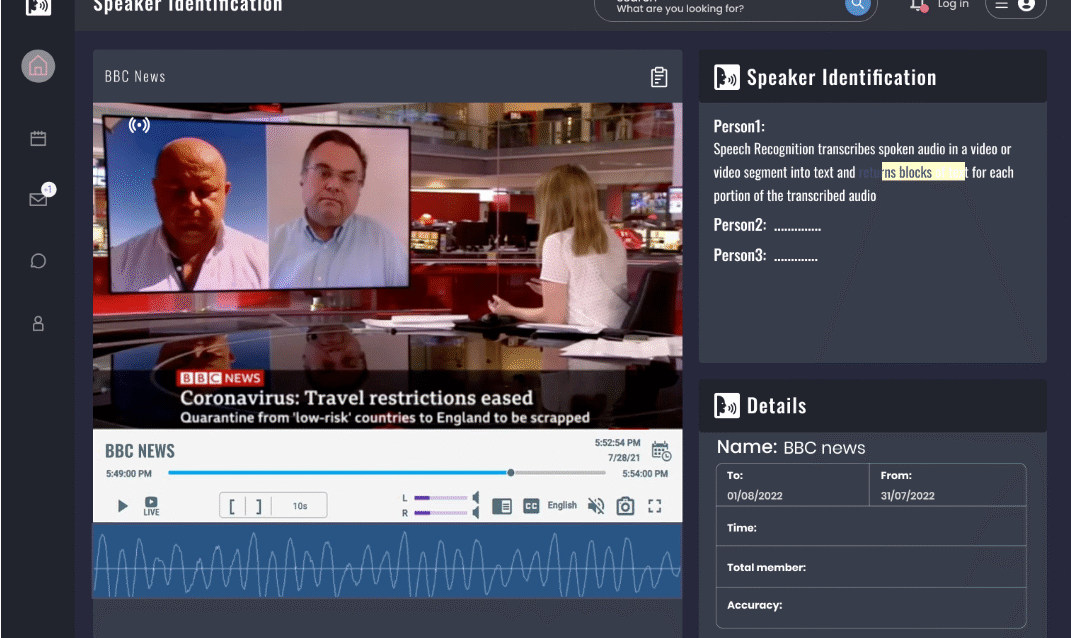Click the 5:49:00 PM start time
This screenshot has width=1071, height=638.
click(x=128, y=473)
